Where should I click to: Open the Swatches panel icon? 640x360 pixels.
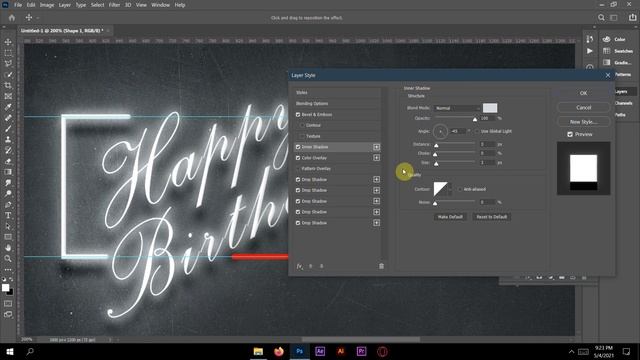pyautogui.click(x=607, y=51)
